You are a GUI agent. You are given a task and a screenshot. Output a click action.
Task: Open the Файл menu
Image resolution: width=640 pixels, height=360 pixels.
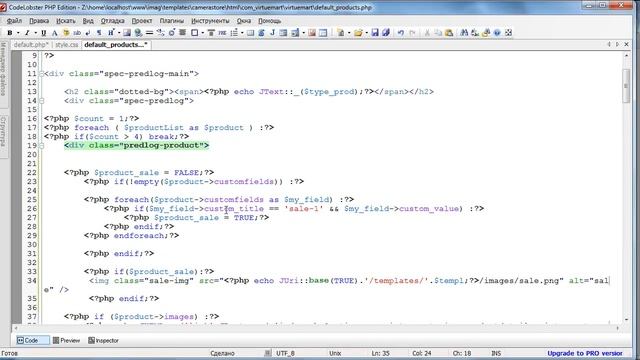pos(14,21)
